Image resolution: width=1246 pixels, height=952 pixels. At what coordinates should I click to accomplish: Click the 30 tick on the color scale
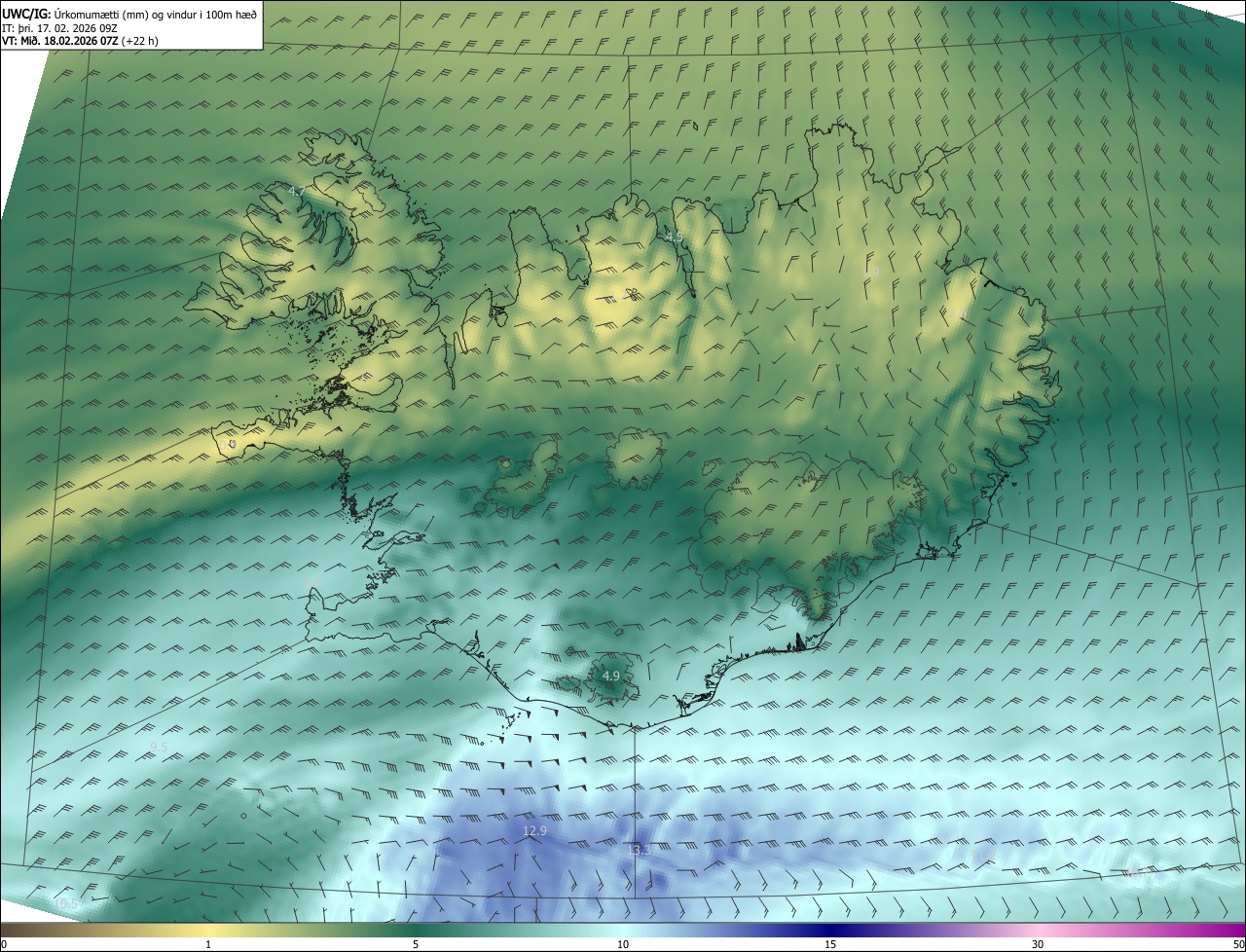(1038, 944)
